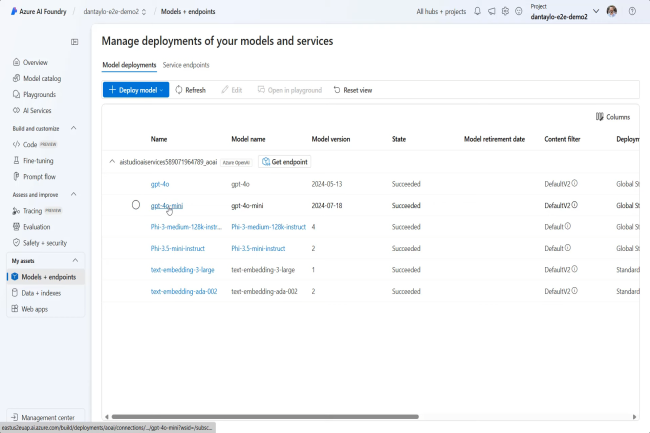Switch to the Service endpoints tab
This screenshot has height=433, width=650.
point(186,65)
